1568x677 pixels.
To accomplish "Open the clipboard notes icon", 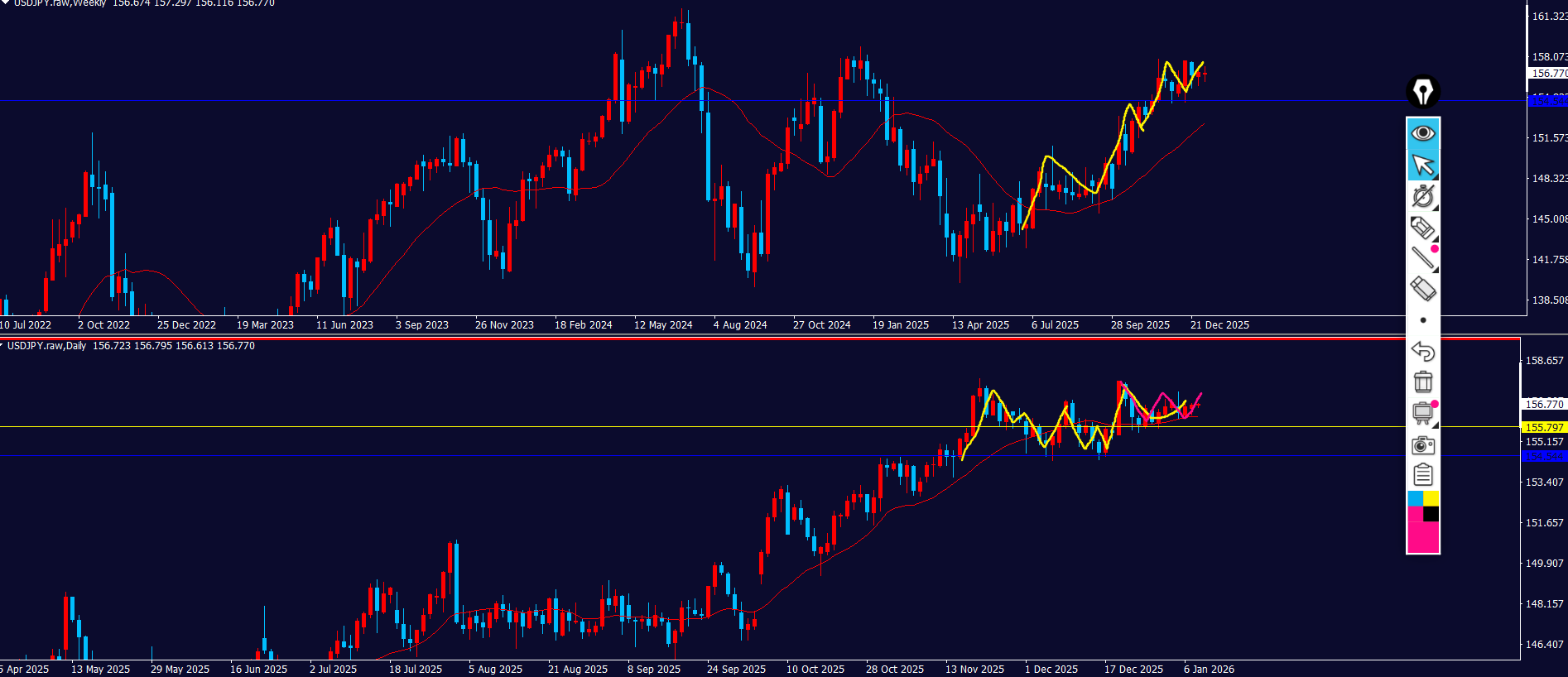I will pyautogui.click(x=1422, y=475).
